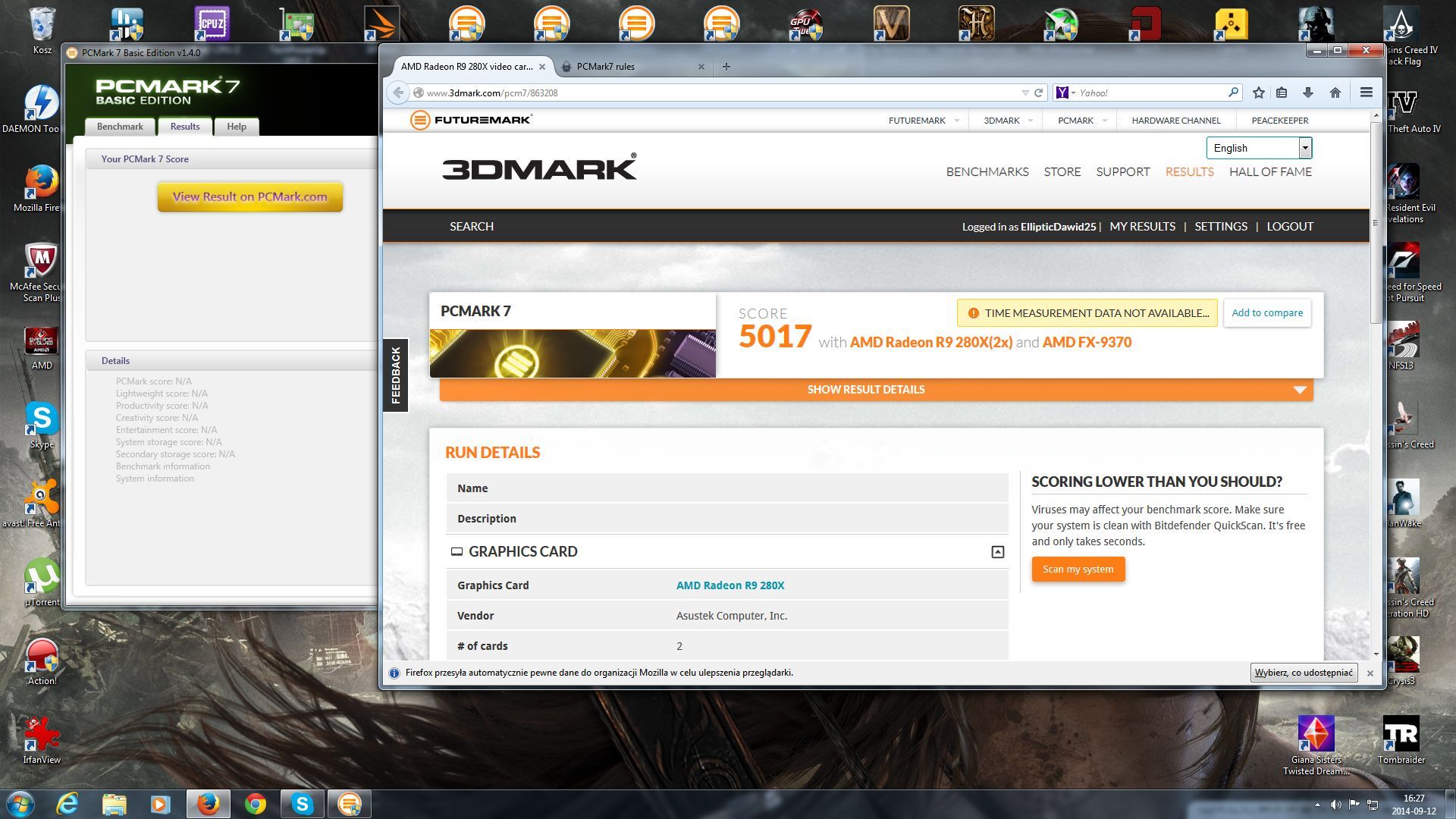Viewport: 1456px width, 819px height.
Task: Click the Firefox back arrow button
Action: [x=398, y=93]
